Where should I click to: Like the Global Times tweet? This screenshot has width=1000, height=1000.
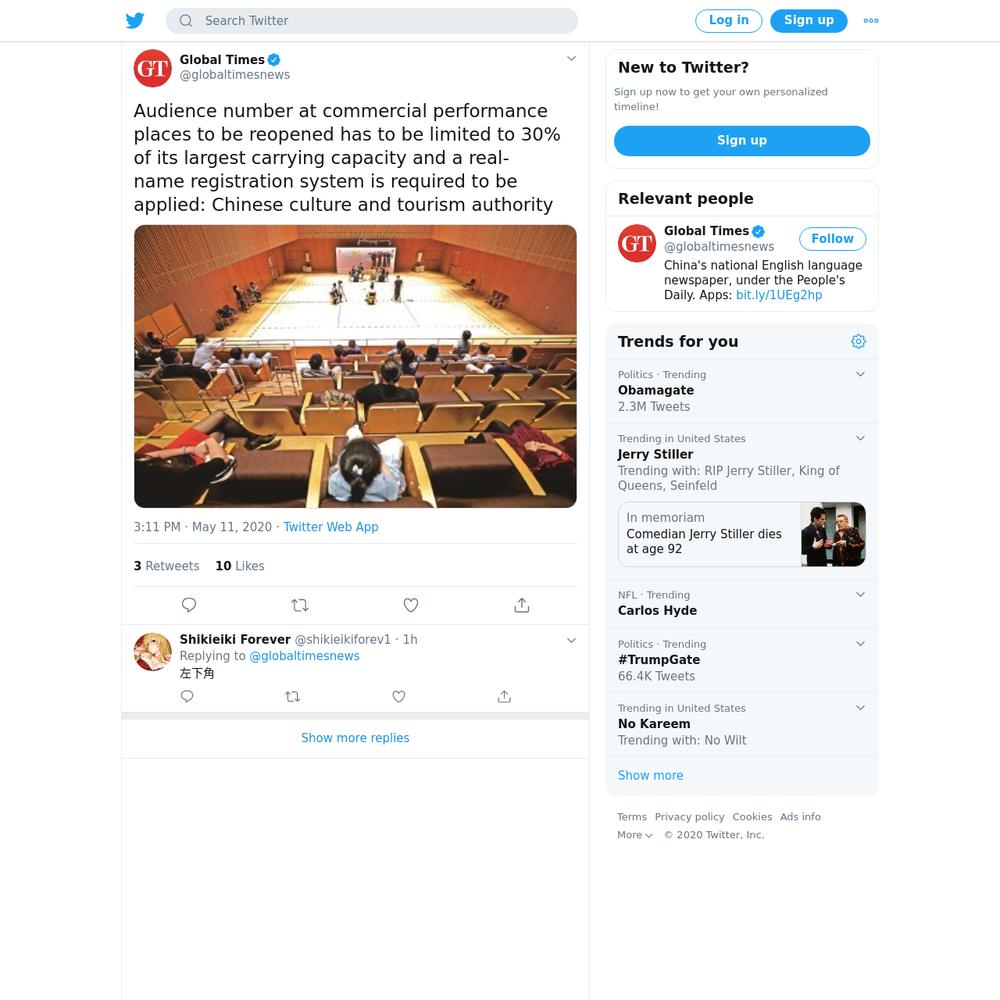pyautogui.click(x=411, y=605)
